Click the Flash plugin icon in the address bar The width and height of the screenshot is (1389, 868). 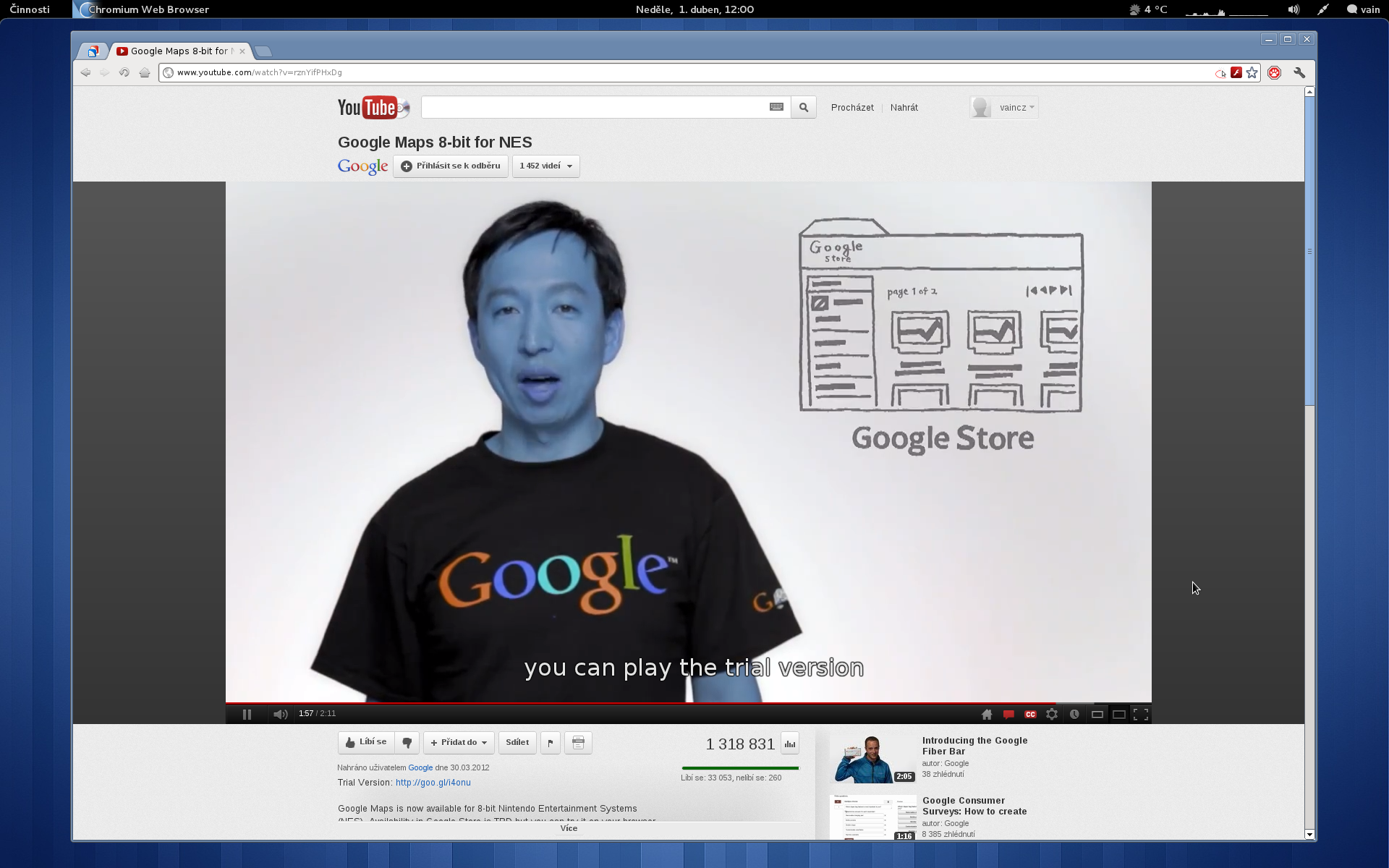(x=1236, y=72)
